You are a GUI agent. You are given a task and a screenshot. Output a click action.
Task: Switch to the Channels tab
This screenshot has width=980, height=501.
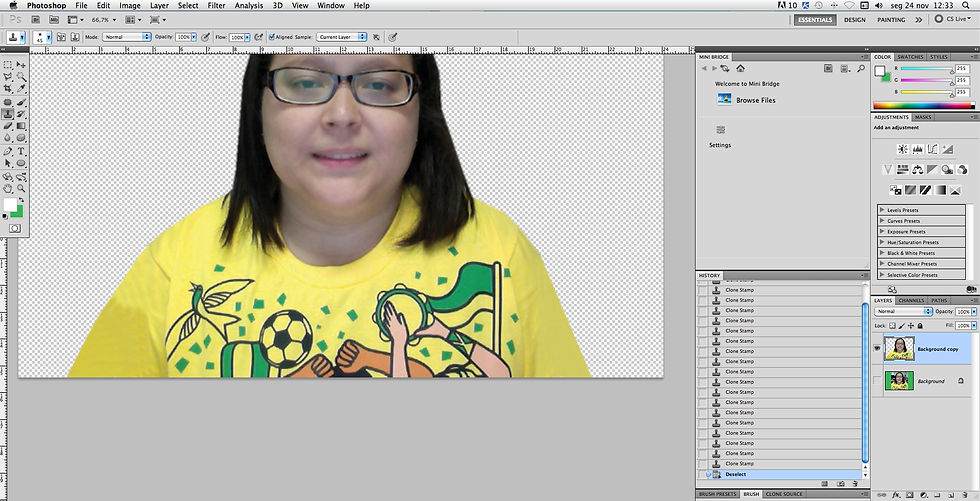[911, 300]
